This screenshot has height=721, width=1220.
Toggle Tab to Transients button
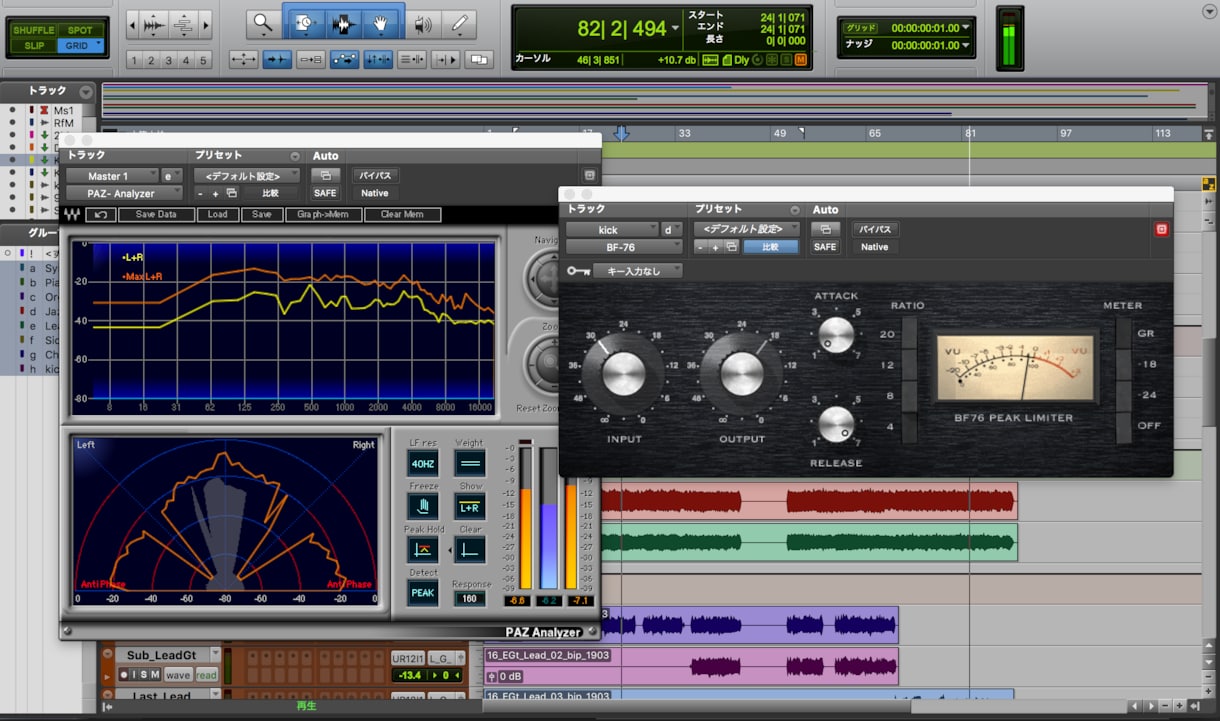(277, 60)
